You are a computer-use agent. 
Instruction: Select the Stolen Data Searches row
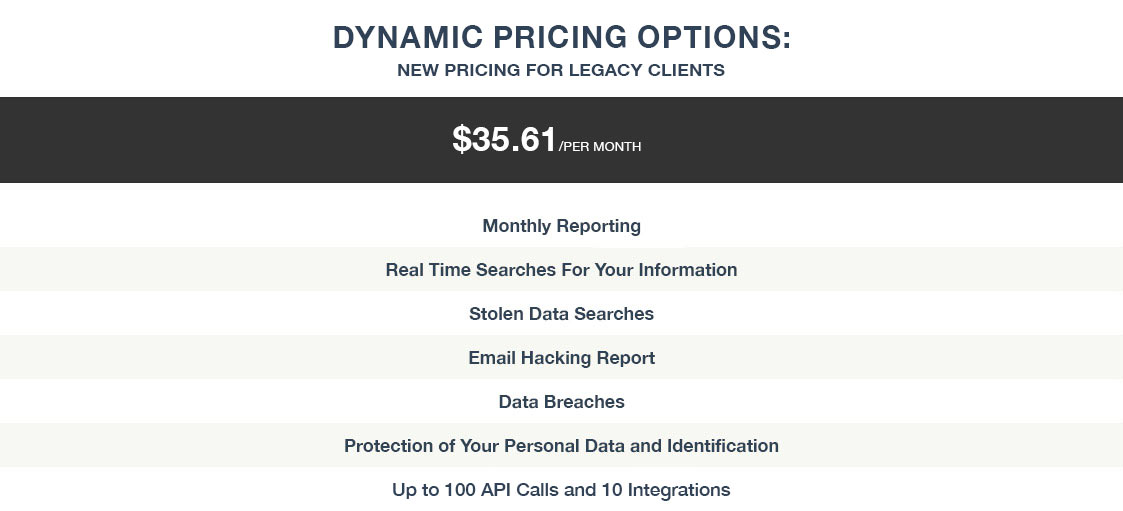(562, 313)
